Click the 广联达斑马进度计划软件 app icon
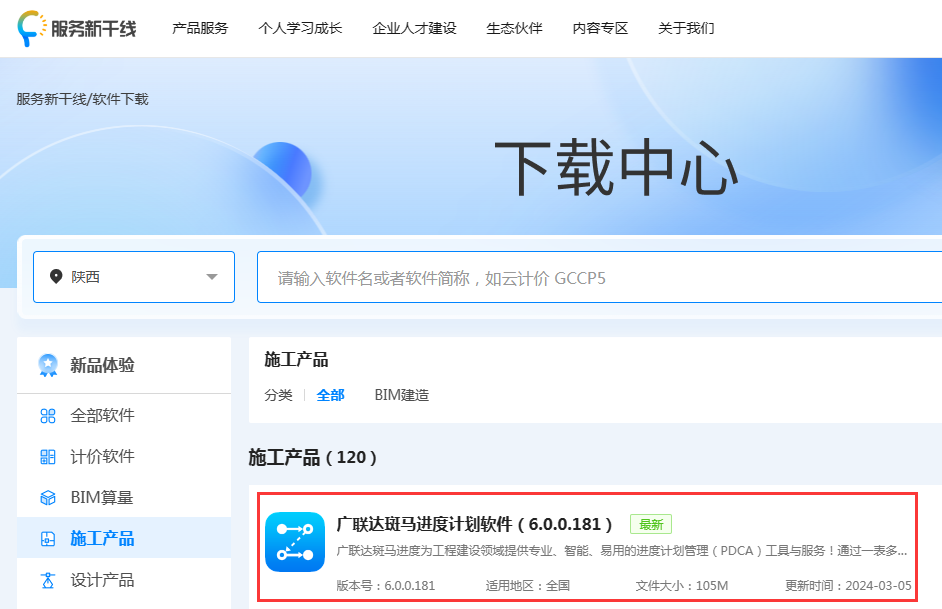942x609 pixels. [x=295, y=542]
